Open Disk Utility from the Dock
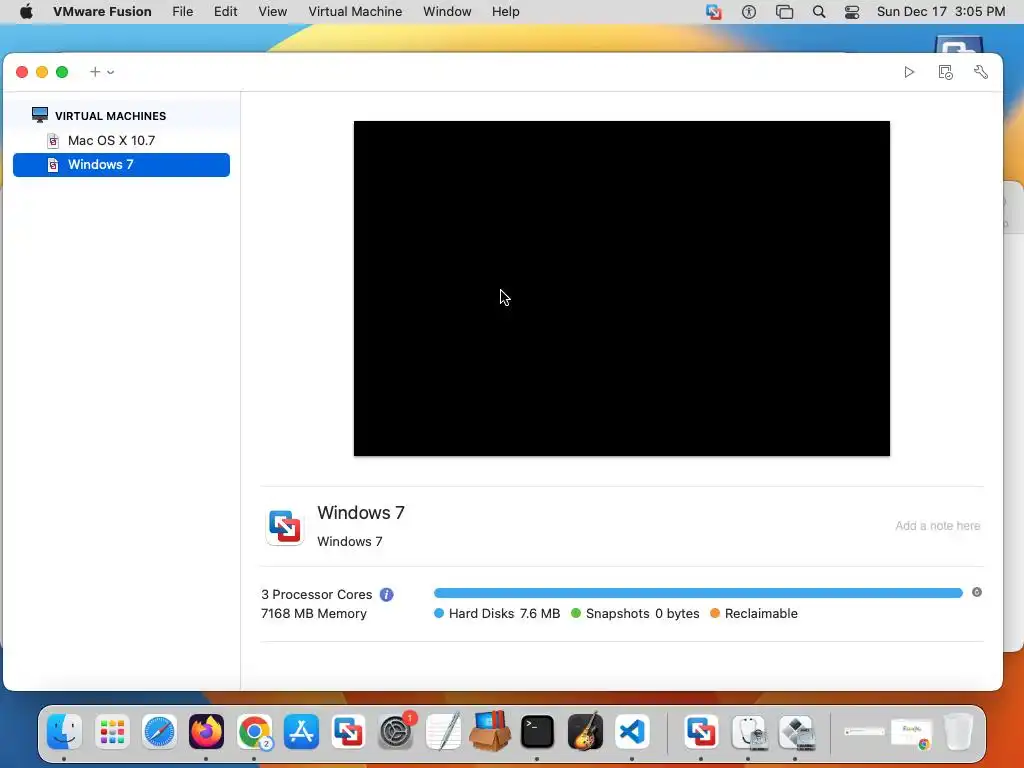This screenshot has height=768, width=1024. pyautogui.click(x=749, y=731)
